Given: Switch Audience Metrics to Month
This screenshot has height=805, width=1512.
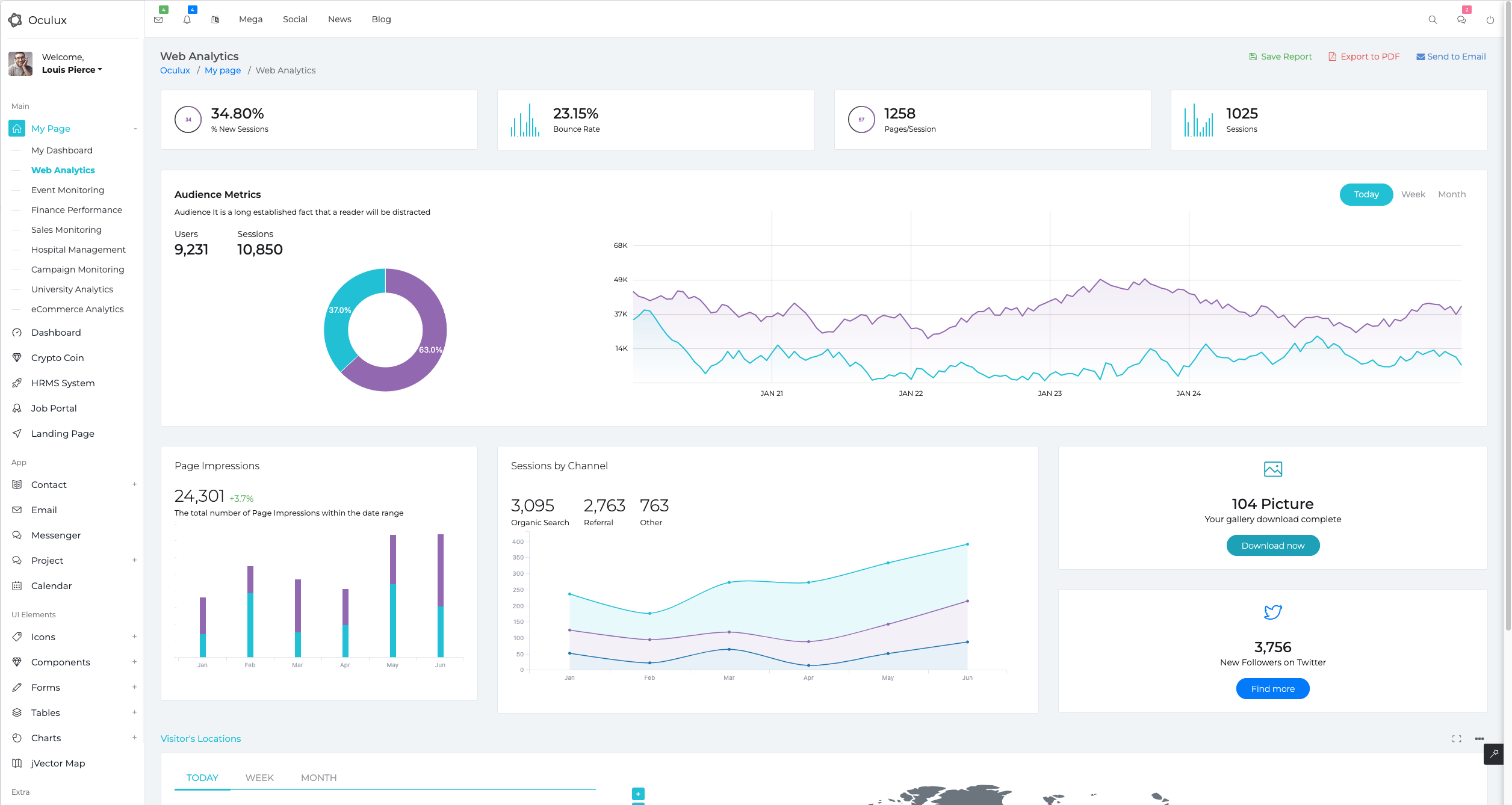Looking at the screenshot, I should [1452, 194].
